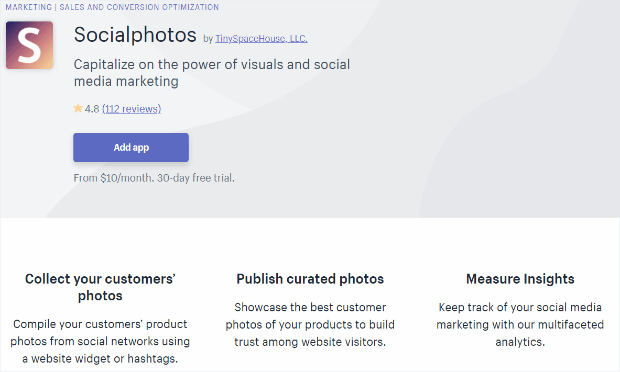Click the website widget or hashtags line

point(100,359)
